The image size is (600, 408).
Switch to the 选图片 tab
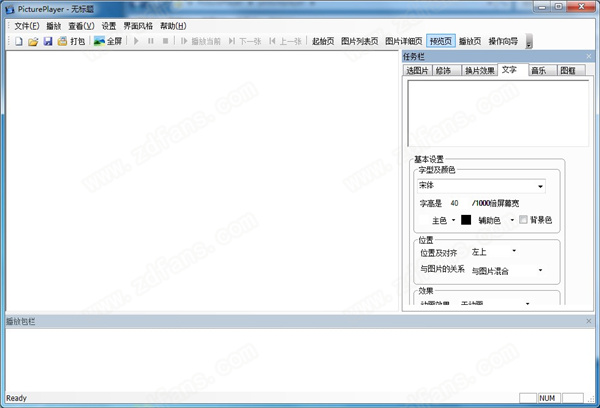pyautogui.click(x=417, y=70)
